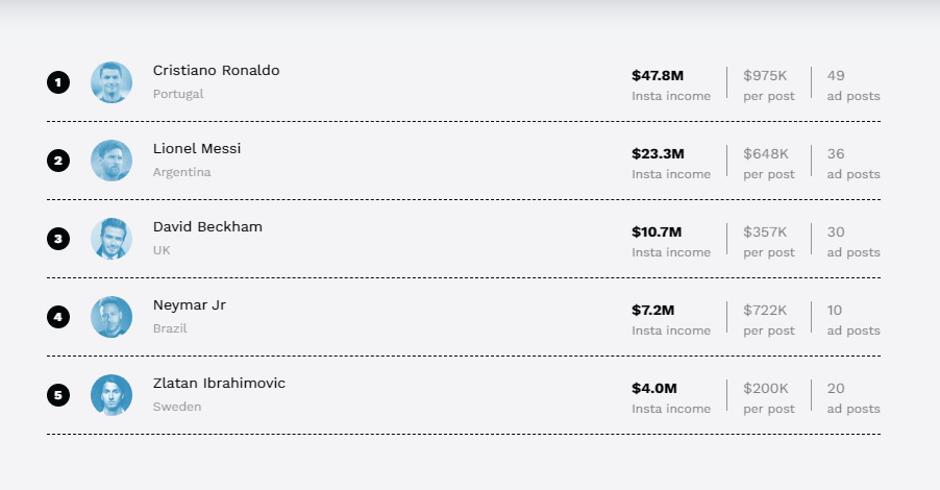Image resolution: width=940 pixels, height=490 pixels.
Task: Click the rank 3 badge
Action: (58, 238)
